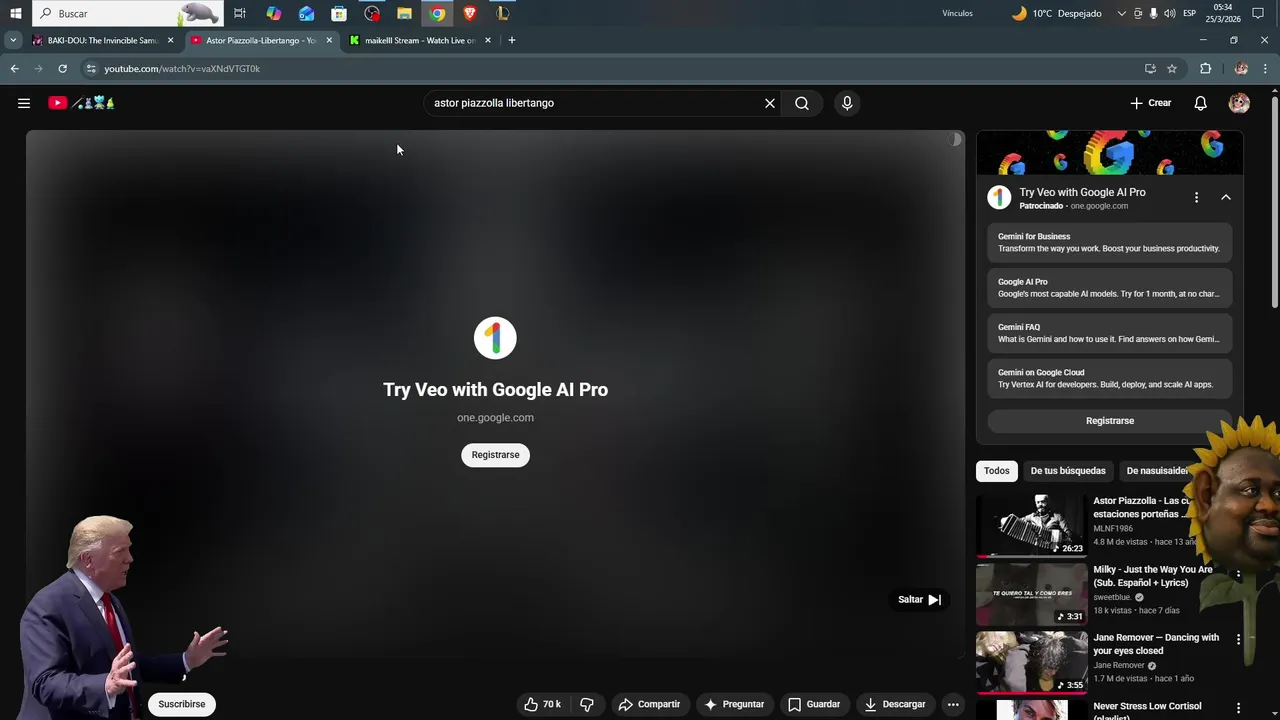Save the video with Guardar
This screenshot has width=1280, height=720.
[814, 704]
